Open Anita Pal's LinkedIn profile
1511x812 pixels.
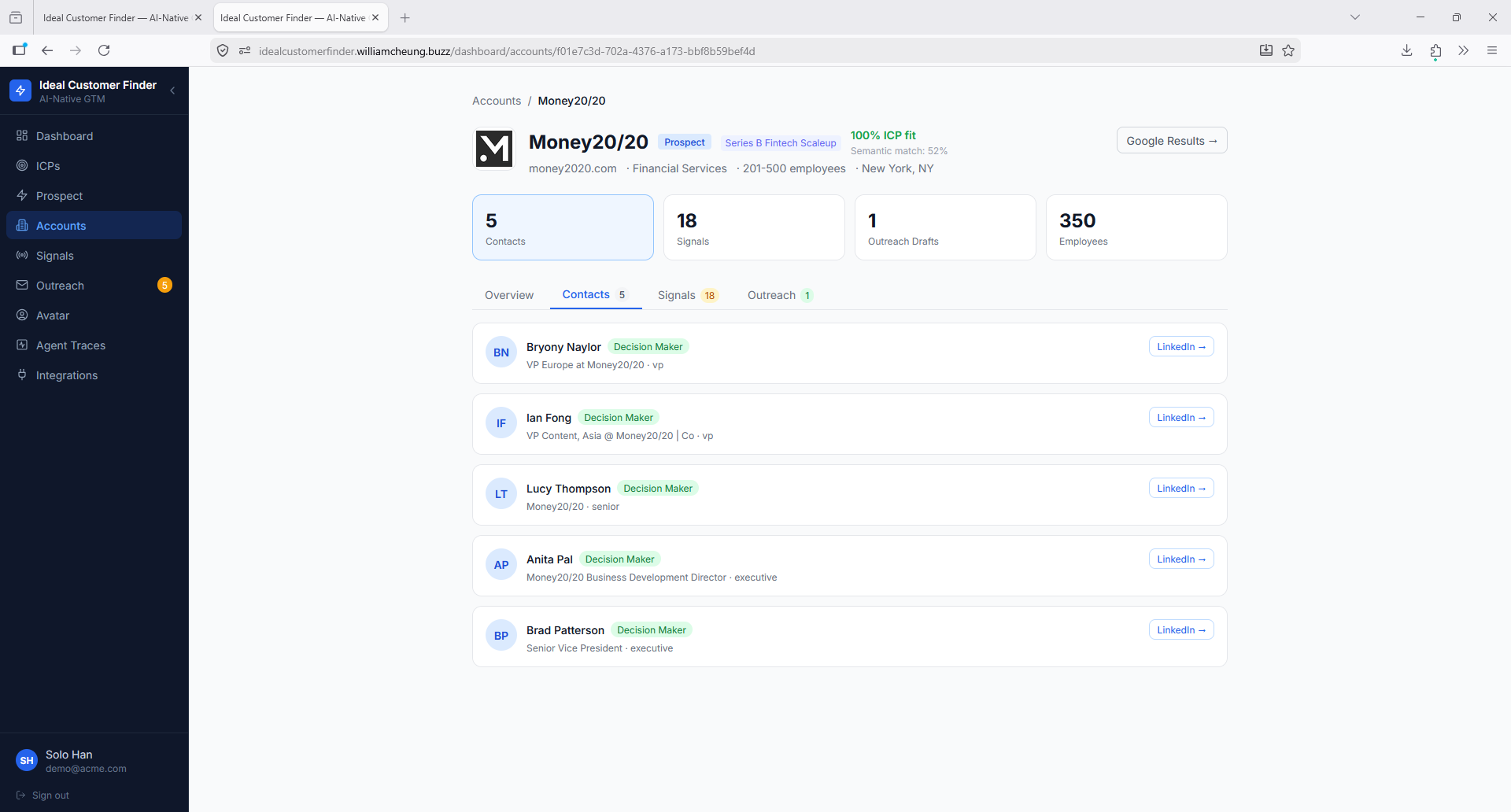tap(1181, 559)
